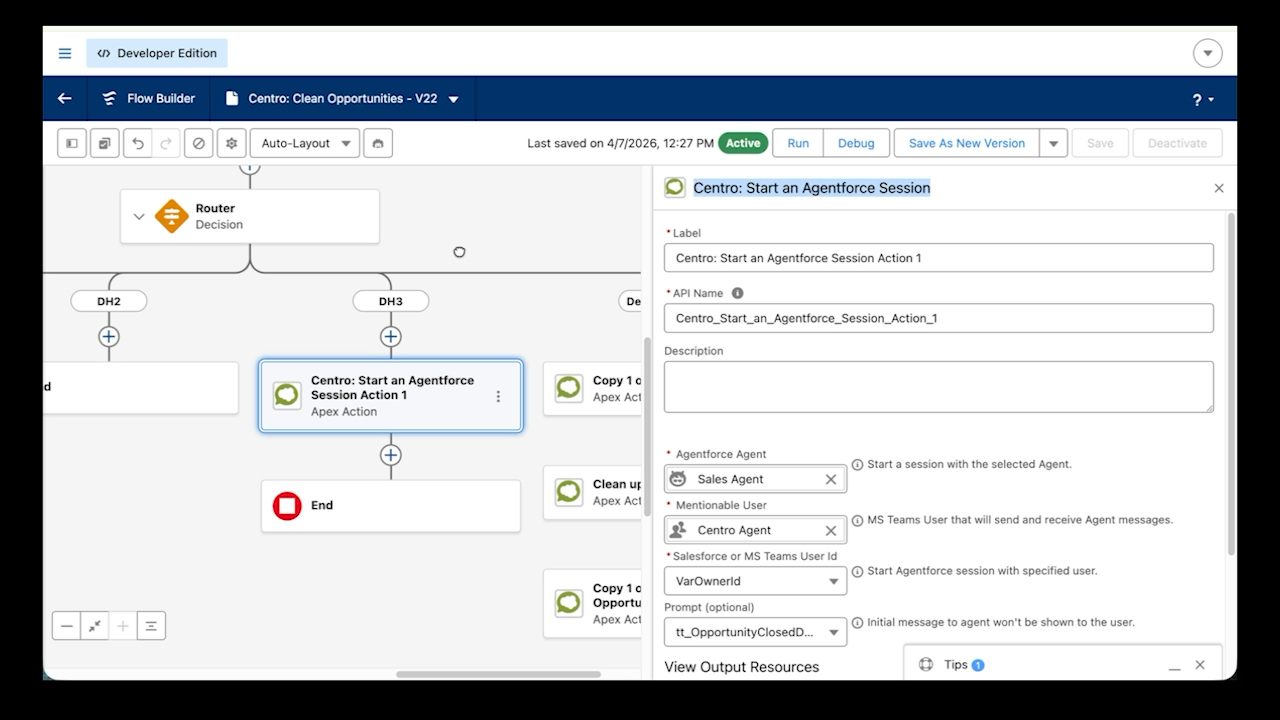Minimize the Tips panel

[x=1175, y=665]
